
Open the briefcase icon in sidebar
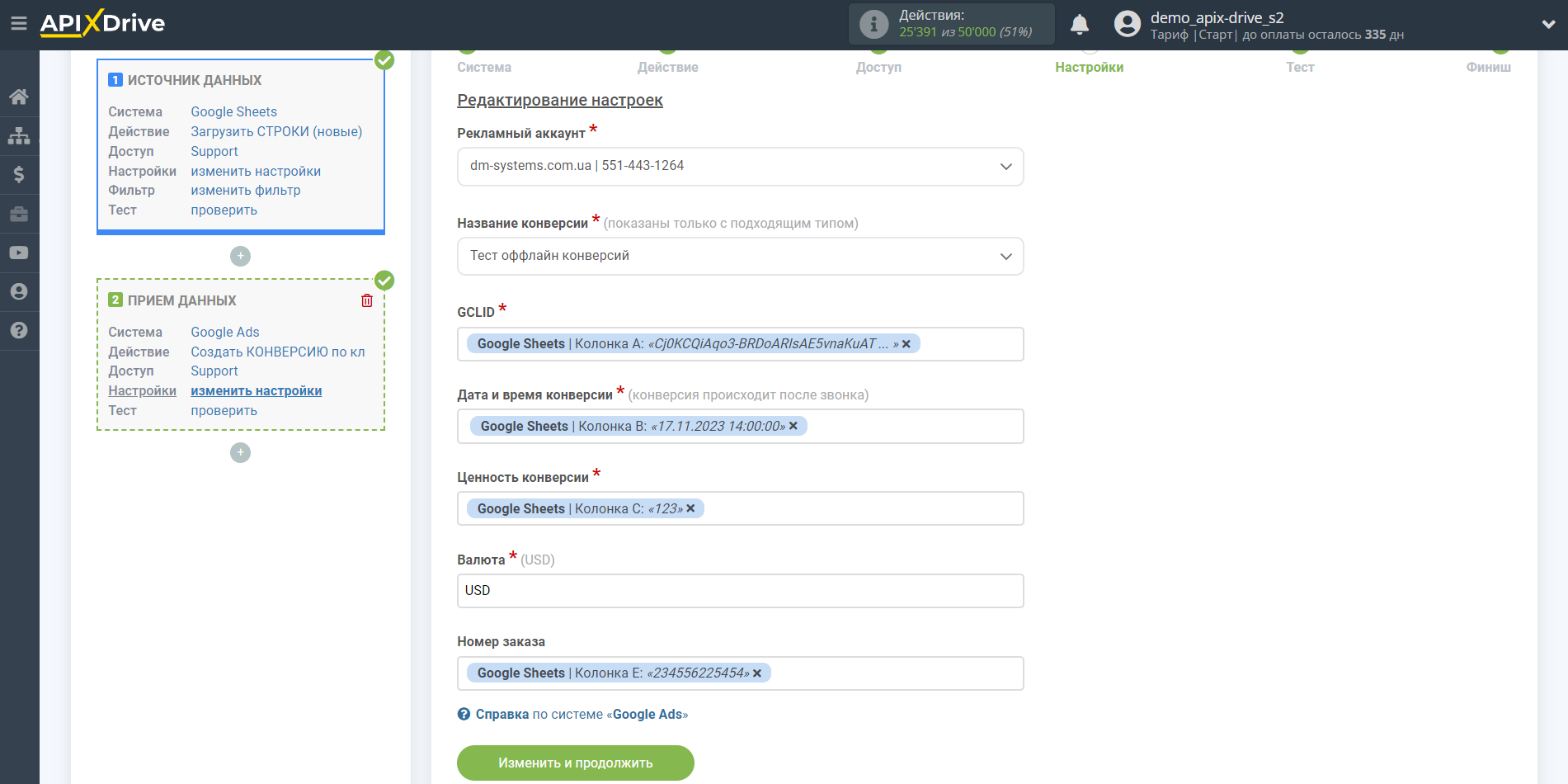[x=19, y=214]
